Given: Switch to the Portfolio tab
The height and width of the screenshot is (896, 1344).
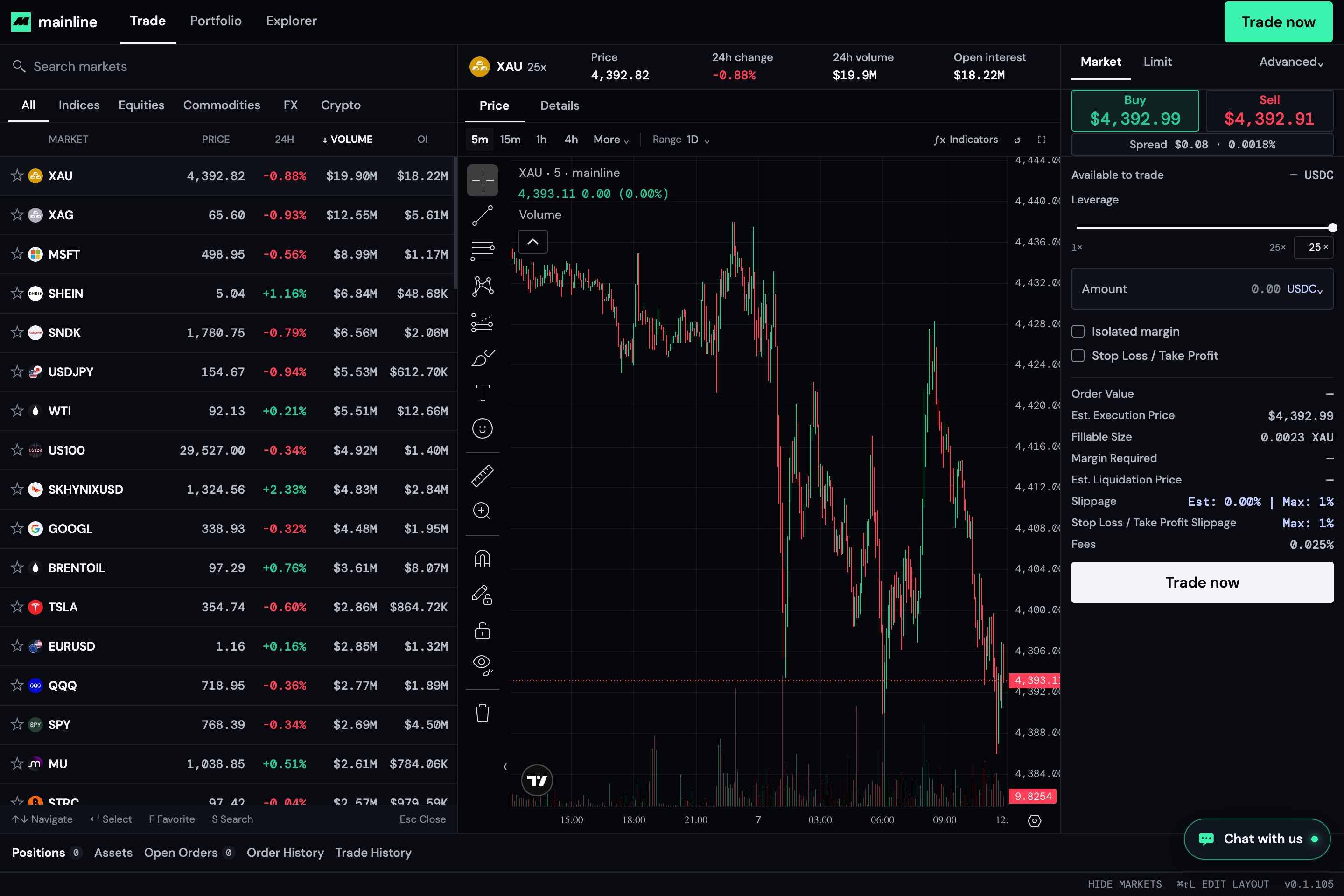Looking at the screenshot, I should click(x=216, y=21).
